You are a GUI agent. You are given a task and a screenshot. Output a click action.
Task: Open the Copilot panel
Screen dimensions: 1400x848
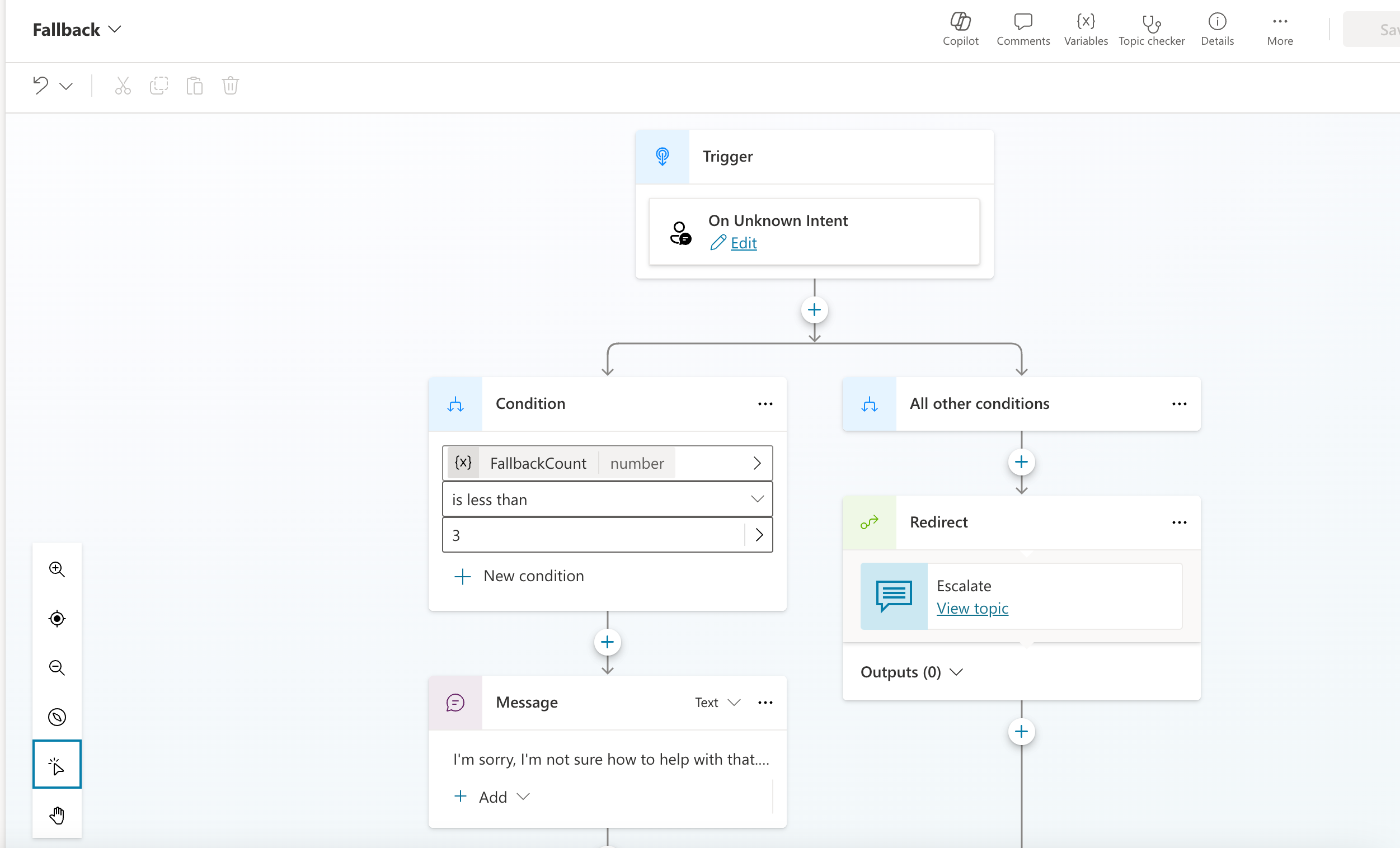(x=960, y=29)
